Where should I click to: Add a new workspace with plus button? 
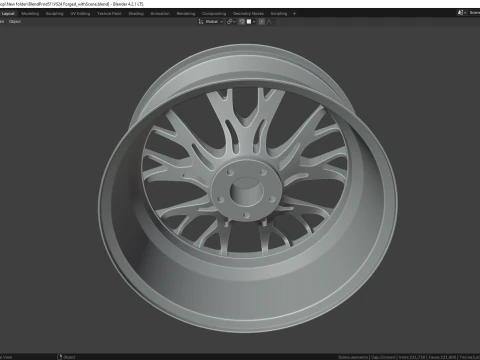(294, 14)
